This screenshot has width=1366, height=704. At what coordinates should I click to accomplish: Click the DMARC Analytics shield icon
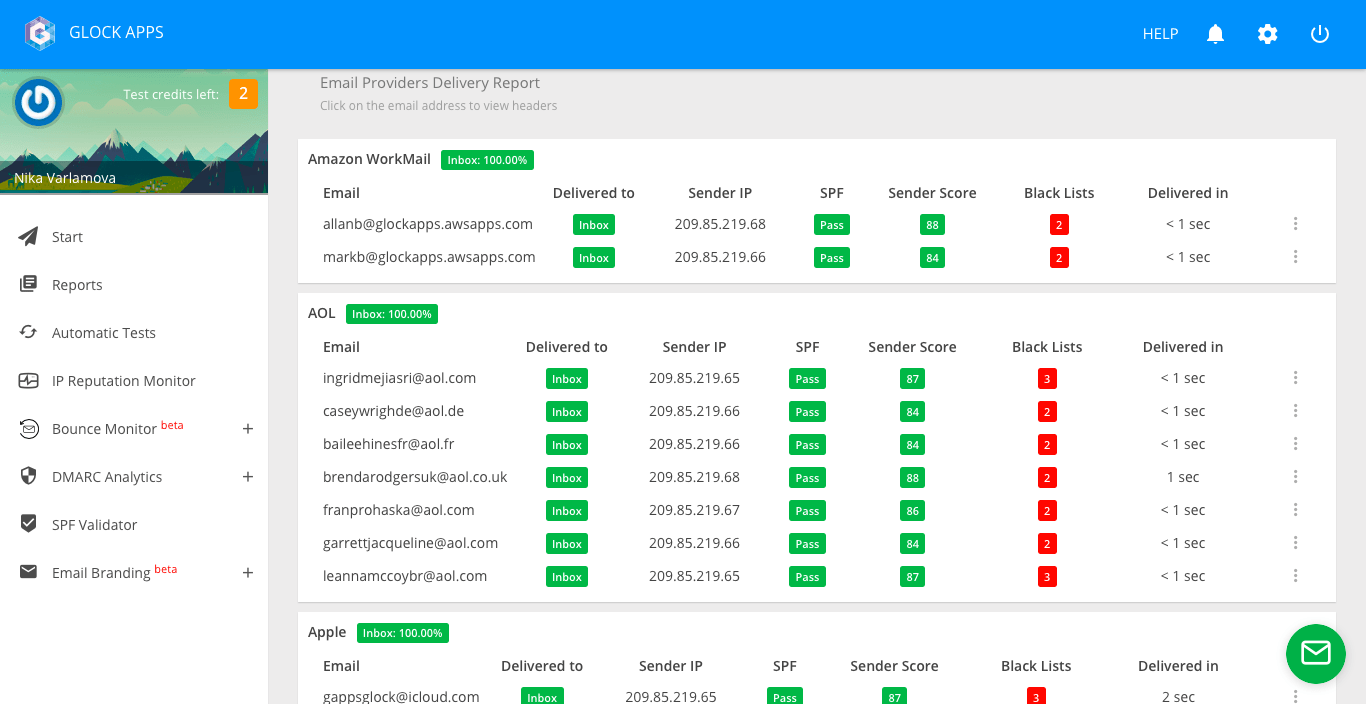tap(28, 476)
